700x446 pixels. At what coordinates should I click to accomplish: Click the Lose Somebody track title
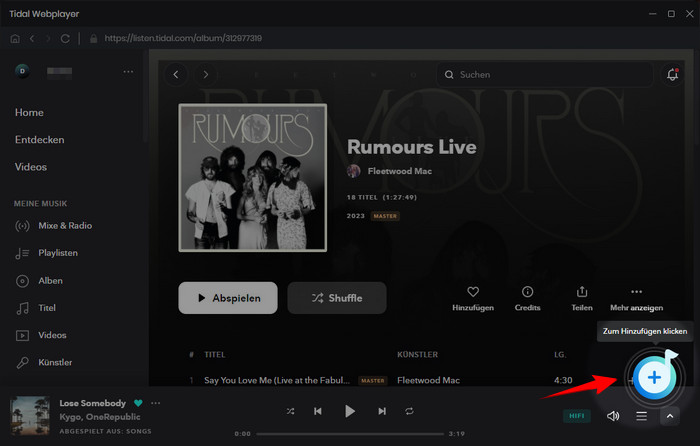pos(93,403)
